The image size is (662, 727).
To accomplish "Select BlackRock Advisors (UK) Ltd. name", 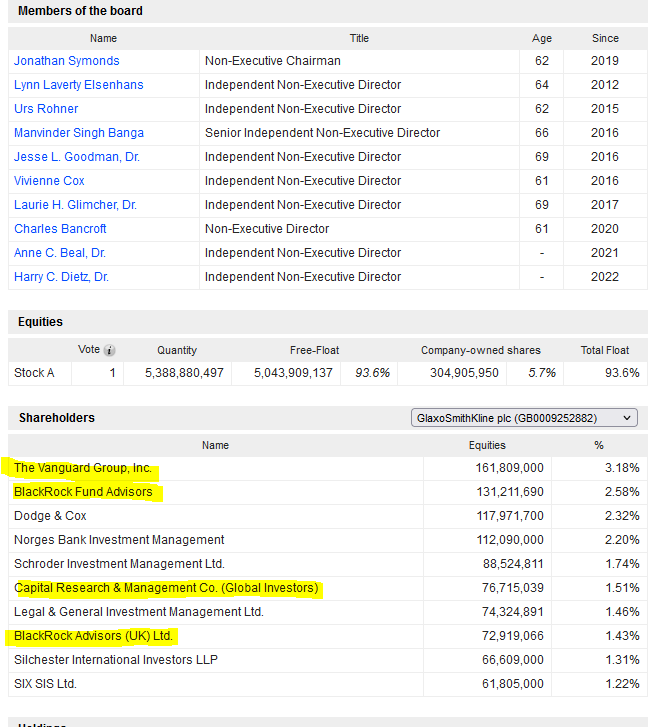I will tap(93, 636).
